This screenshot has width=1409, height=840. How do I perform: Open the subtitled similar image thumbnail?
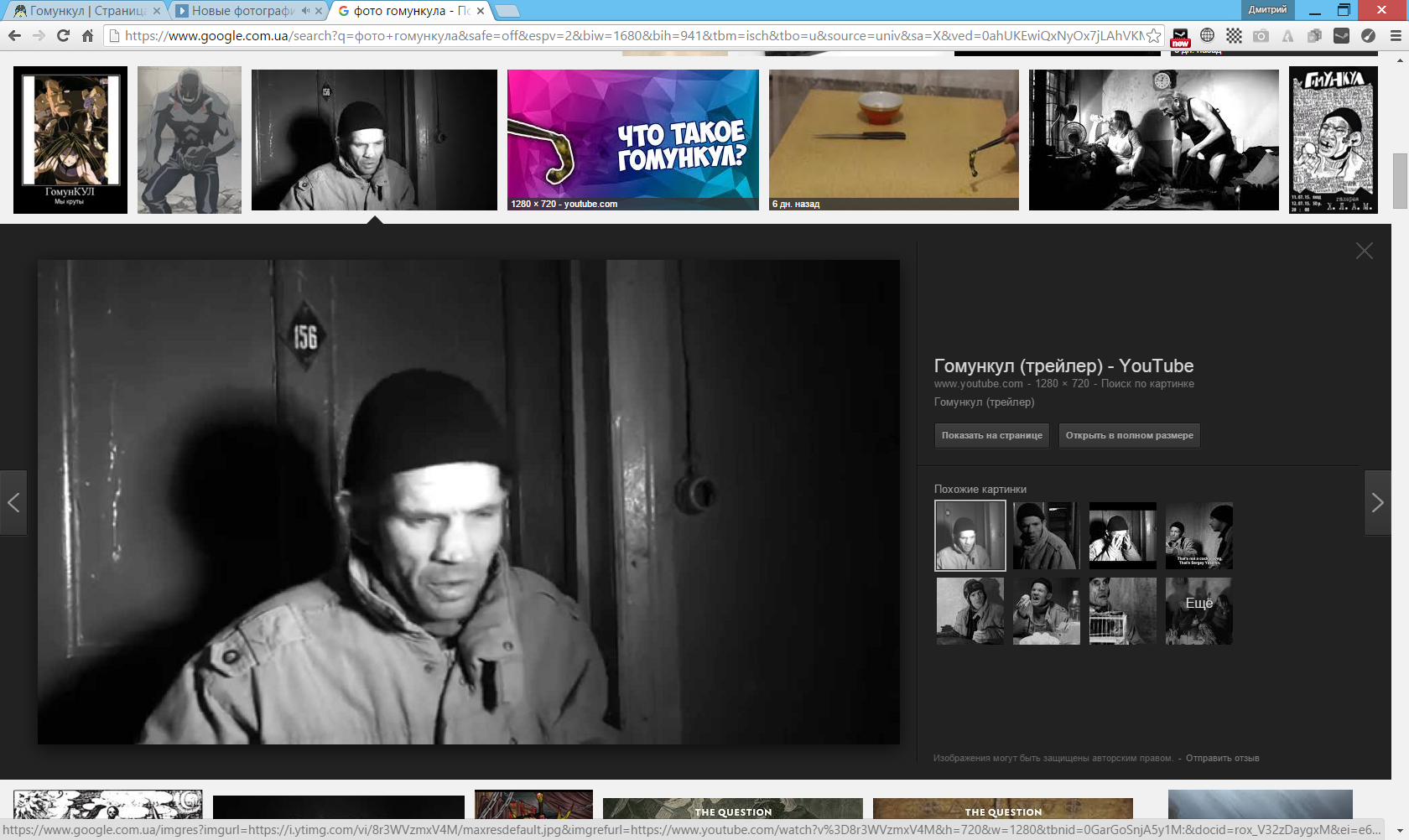click(1199, 536)
